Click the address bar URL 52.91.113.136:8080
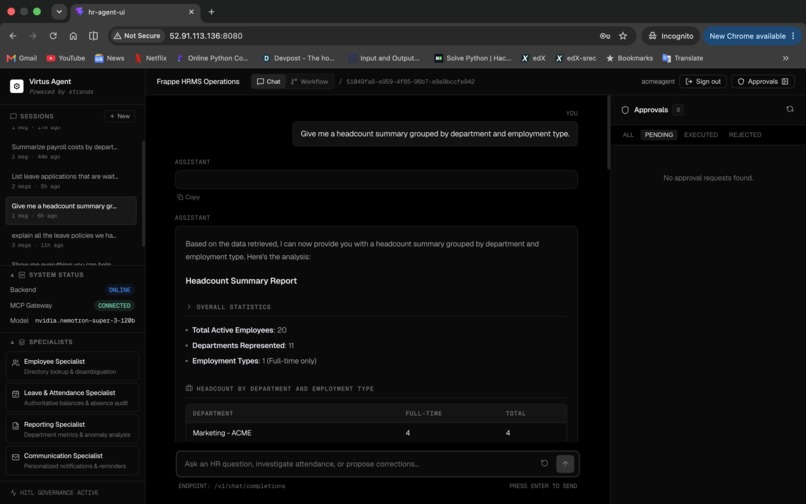Image resolution: width=806 pixels, height=504 pixels. pyautogui.click(x=206, y=36)
